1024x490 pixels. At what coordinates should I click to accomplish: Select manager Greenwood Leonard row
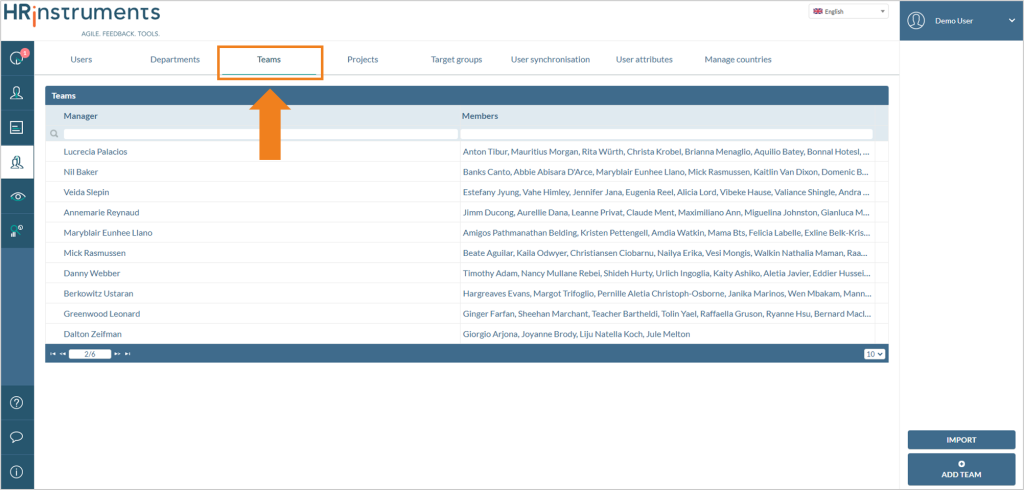(102, 314)
